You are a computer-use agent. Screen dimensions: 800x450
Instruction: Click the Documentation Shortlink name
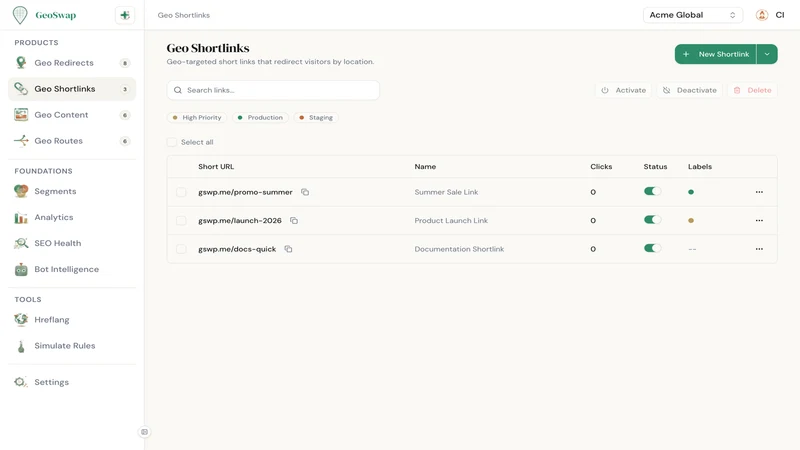459,249
